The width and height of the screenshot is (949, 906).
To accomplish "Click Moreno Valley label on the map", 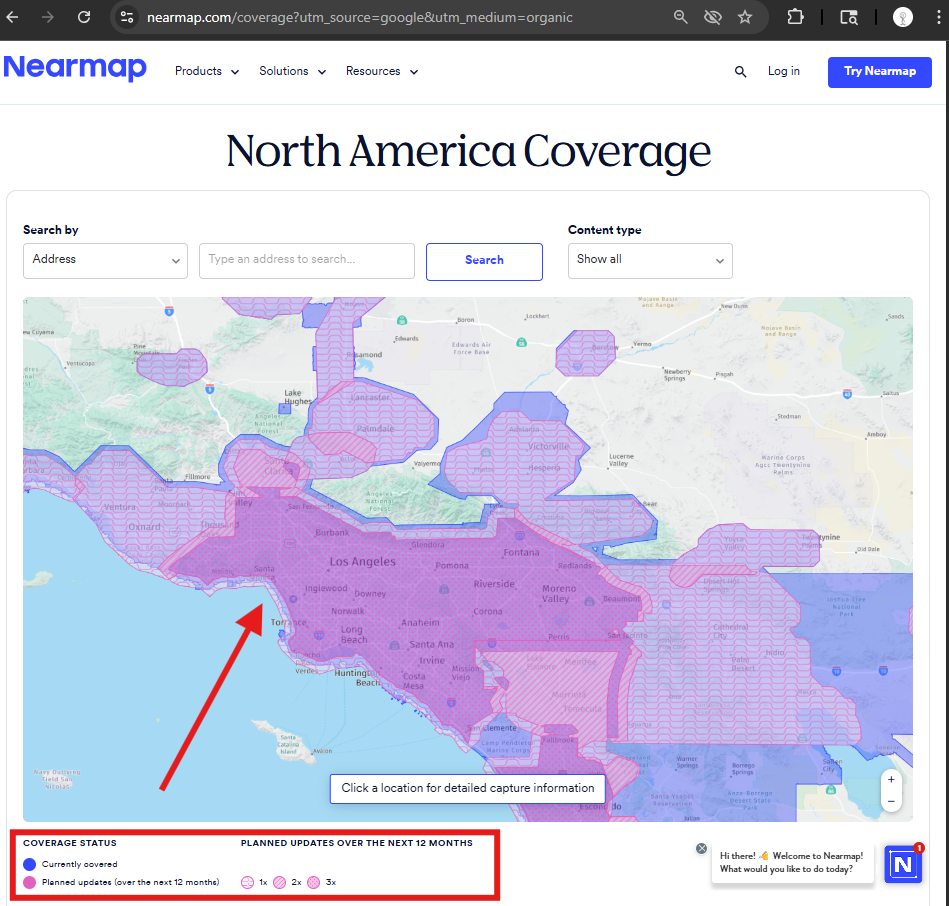I will coord(559,593).
